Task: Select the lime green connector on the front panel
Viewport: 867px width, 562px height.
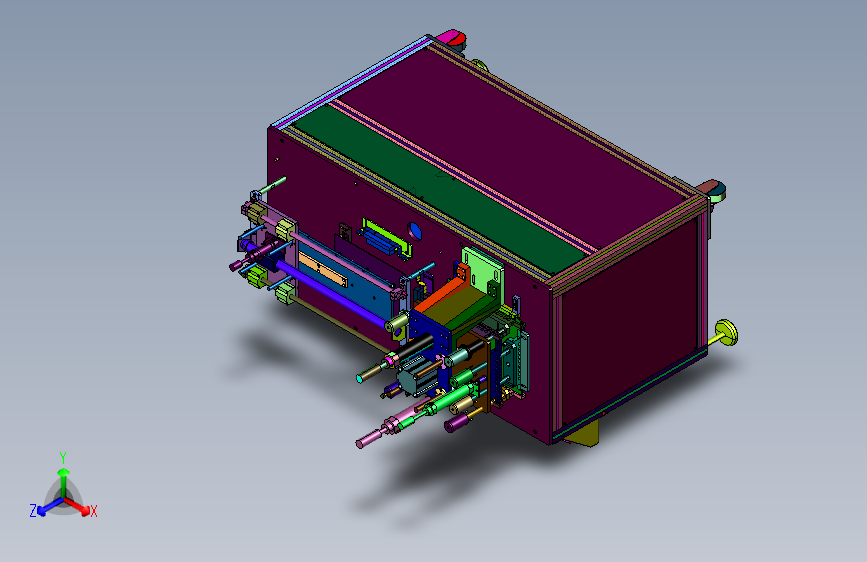Action: (x=387, y=237)
